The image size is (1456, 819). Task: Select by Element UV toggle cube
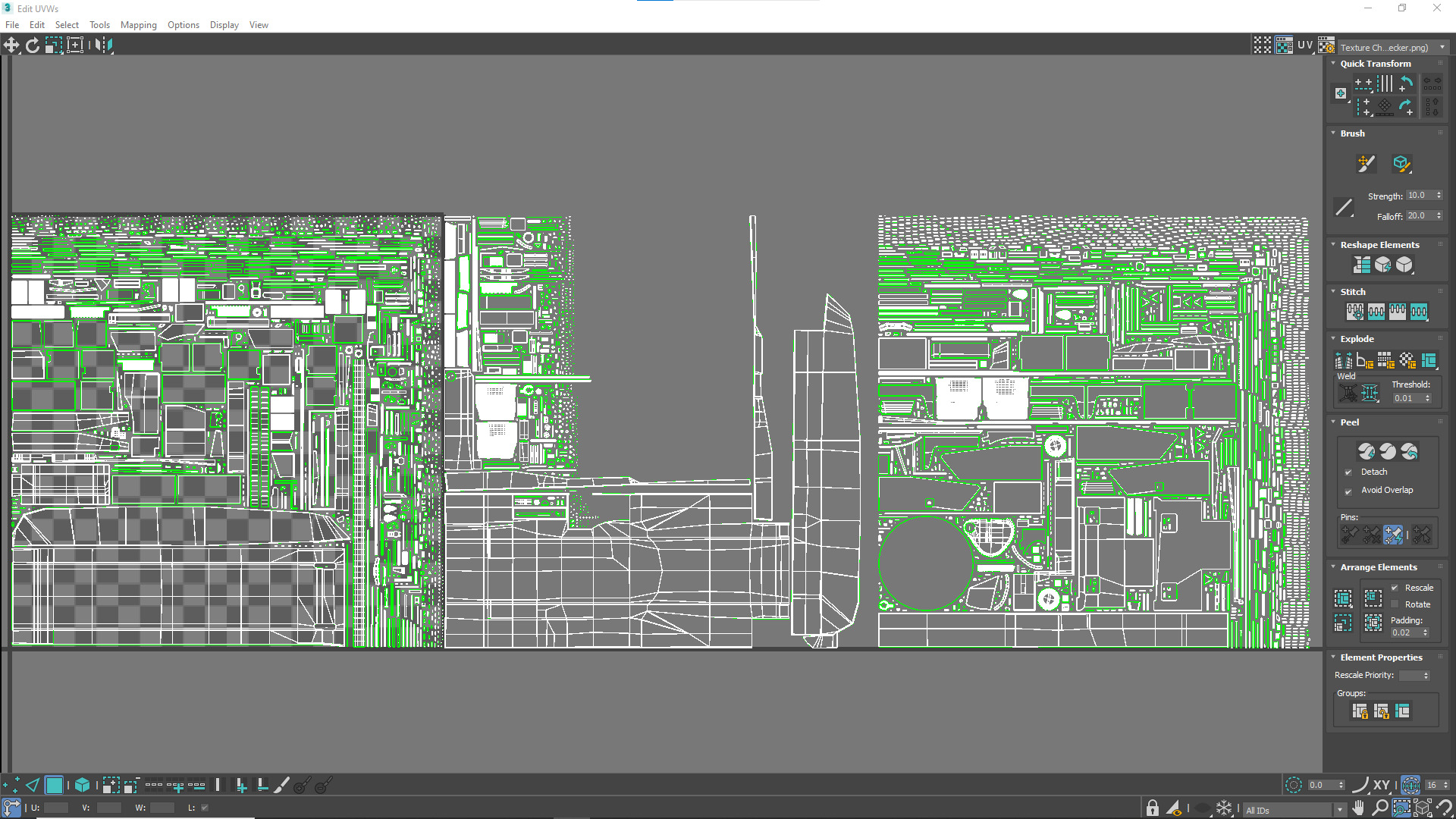pos(83,786)
